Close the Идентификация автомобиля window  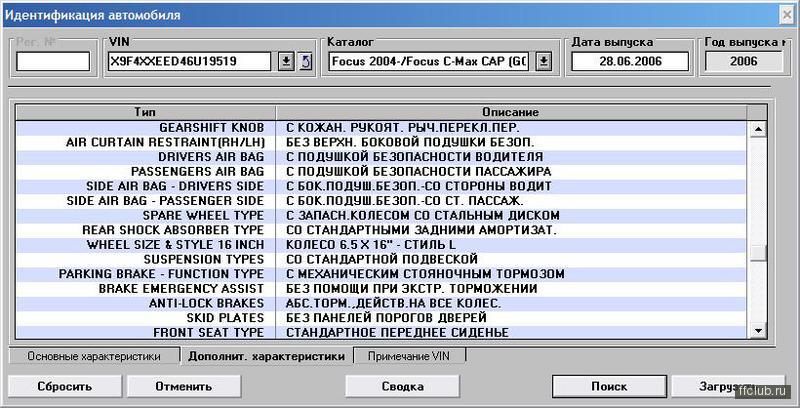787,15
